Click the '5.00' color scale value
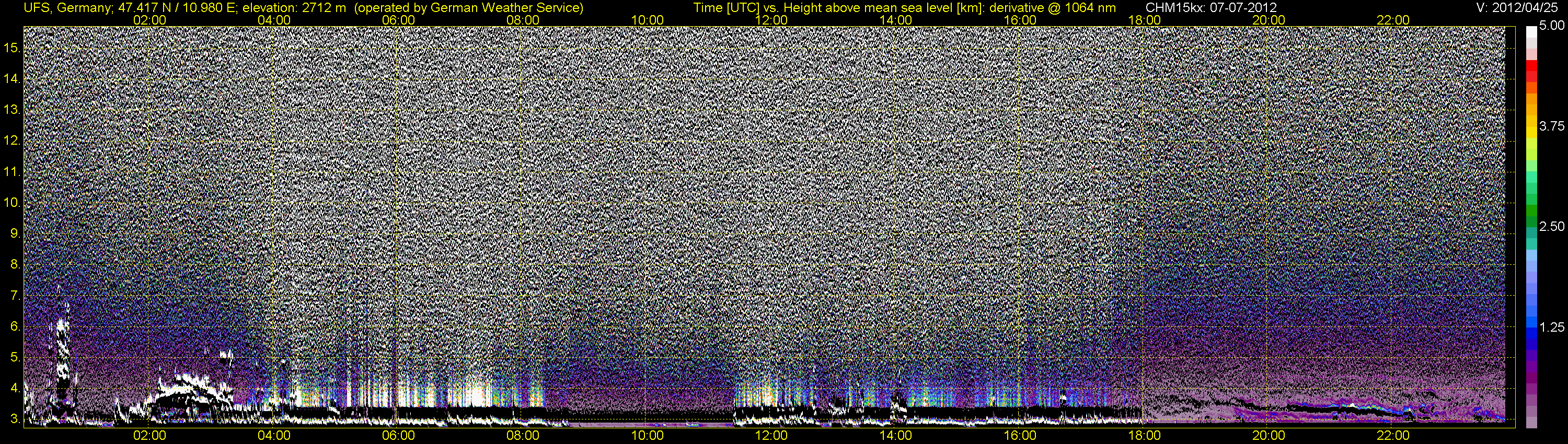Screen dimensions: 1568x444 (1552, 26)
